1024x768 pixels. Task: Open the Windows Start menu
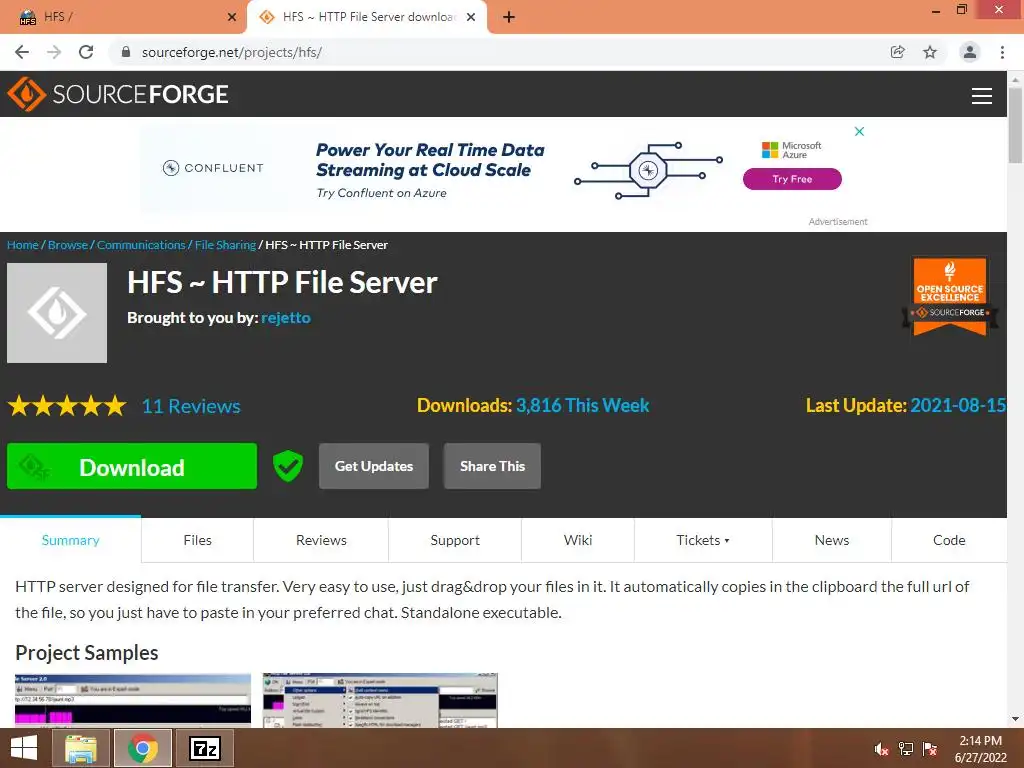24,748
